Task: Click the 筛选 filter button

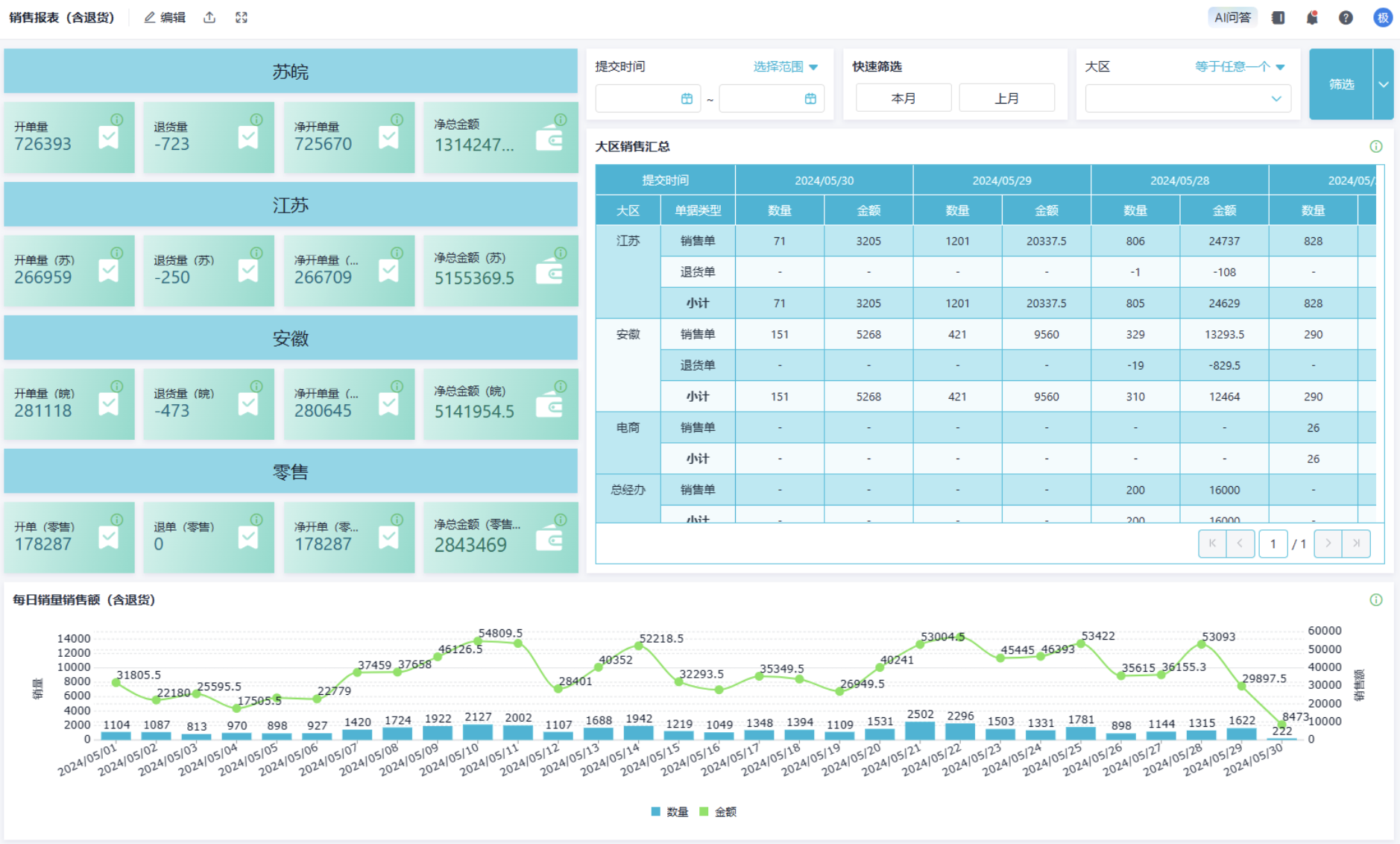Action: click(x=1341, y=84)
